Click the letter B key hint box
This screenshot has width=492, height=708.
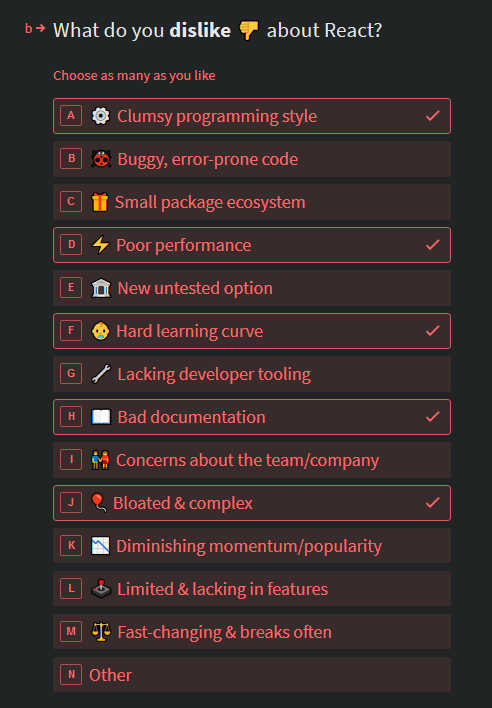coord(71,159)
